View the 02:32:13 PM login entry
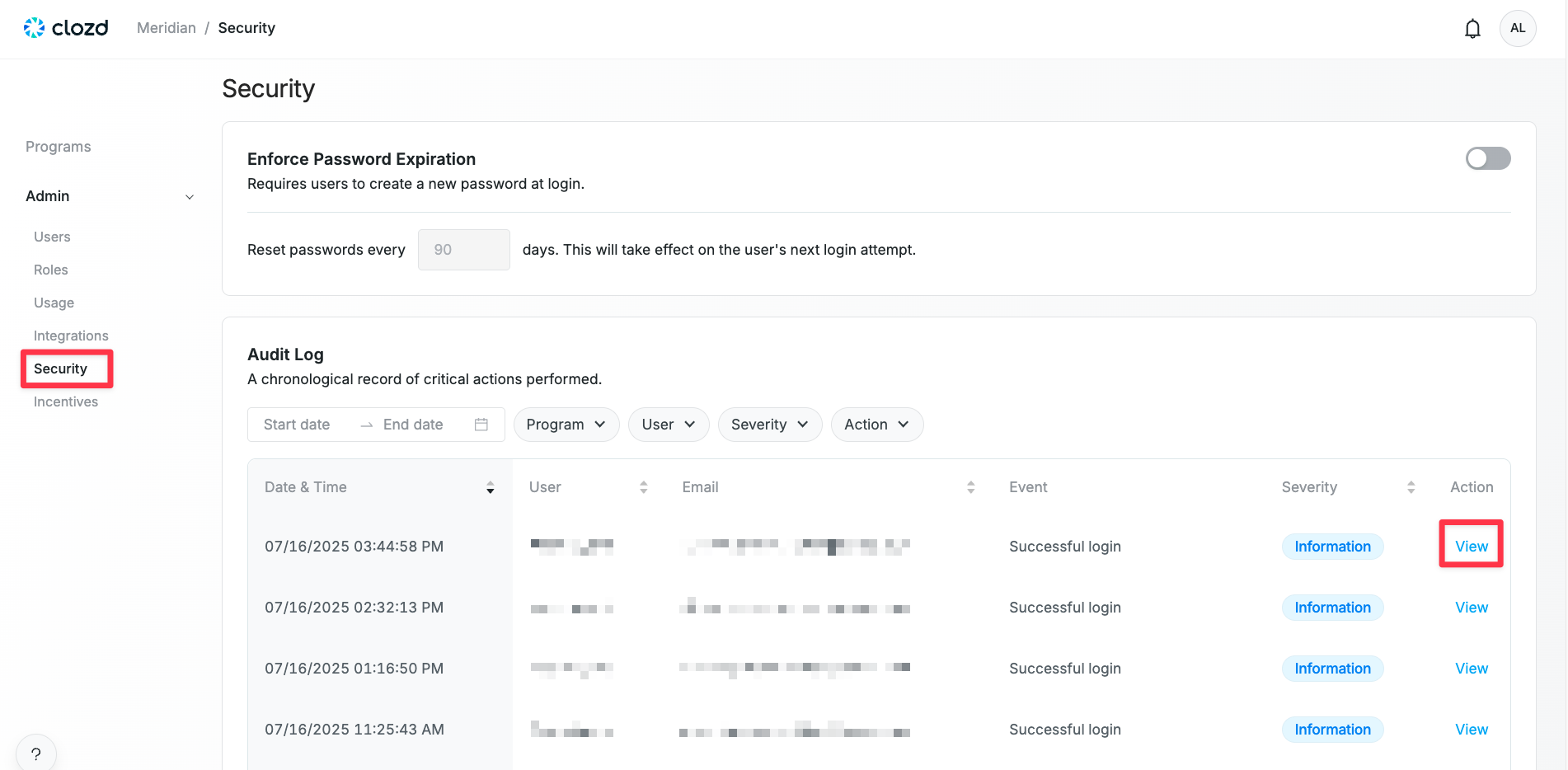1568x770 pixels. pos(1472,608)
